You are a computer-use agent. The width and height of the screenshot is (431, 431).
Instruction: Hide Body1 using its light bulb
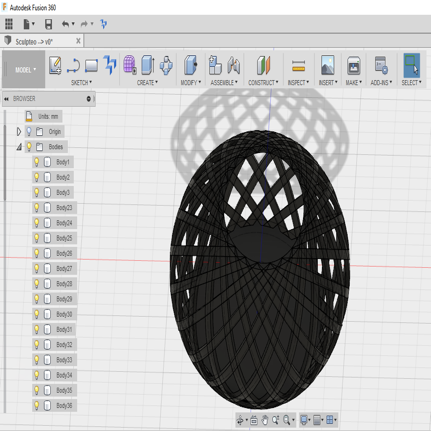pos(37,162)
